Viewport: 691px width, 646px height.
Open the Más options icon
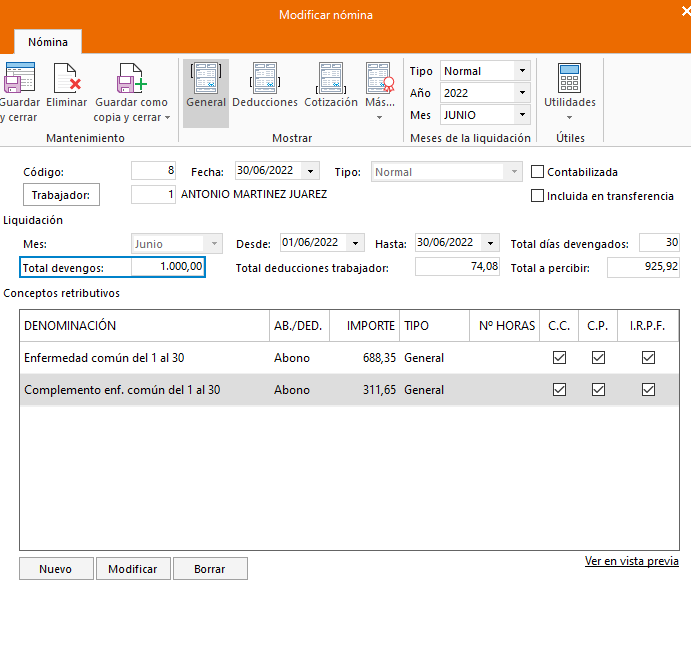379,78
